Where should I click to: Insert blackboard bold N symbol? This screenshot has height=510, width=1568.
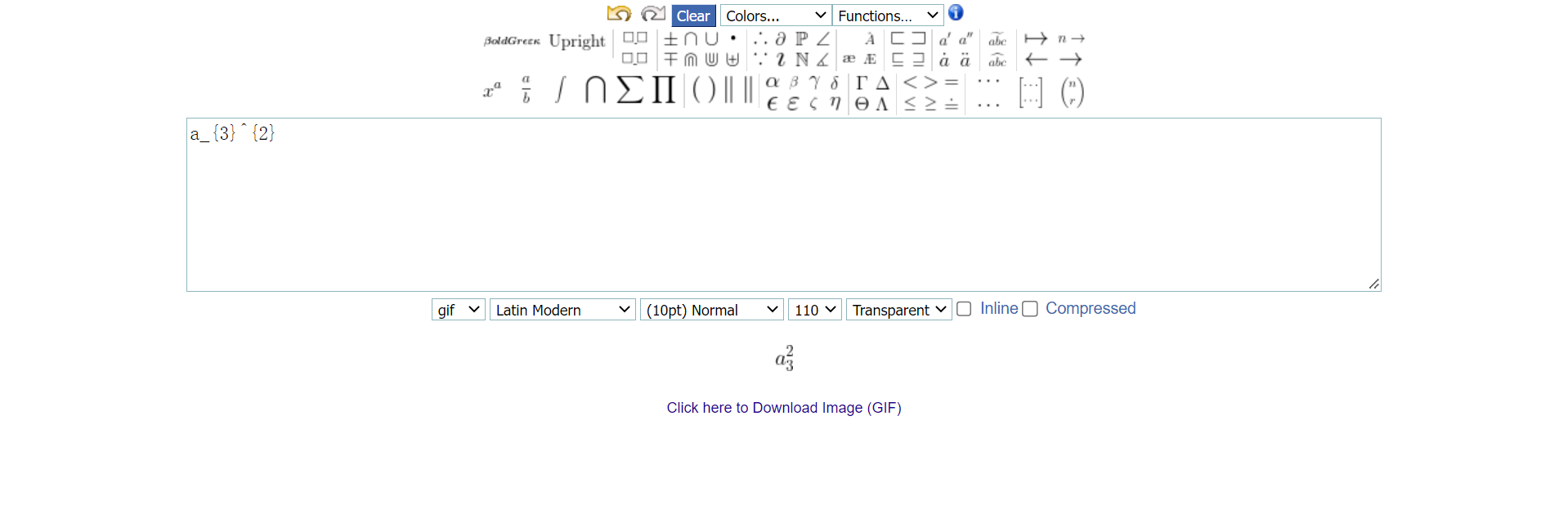(x=802, y=59)
